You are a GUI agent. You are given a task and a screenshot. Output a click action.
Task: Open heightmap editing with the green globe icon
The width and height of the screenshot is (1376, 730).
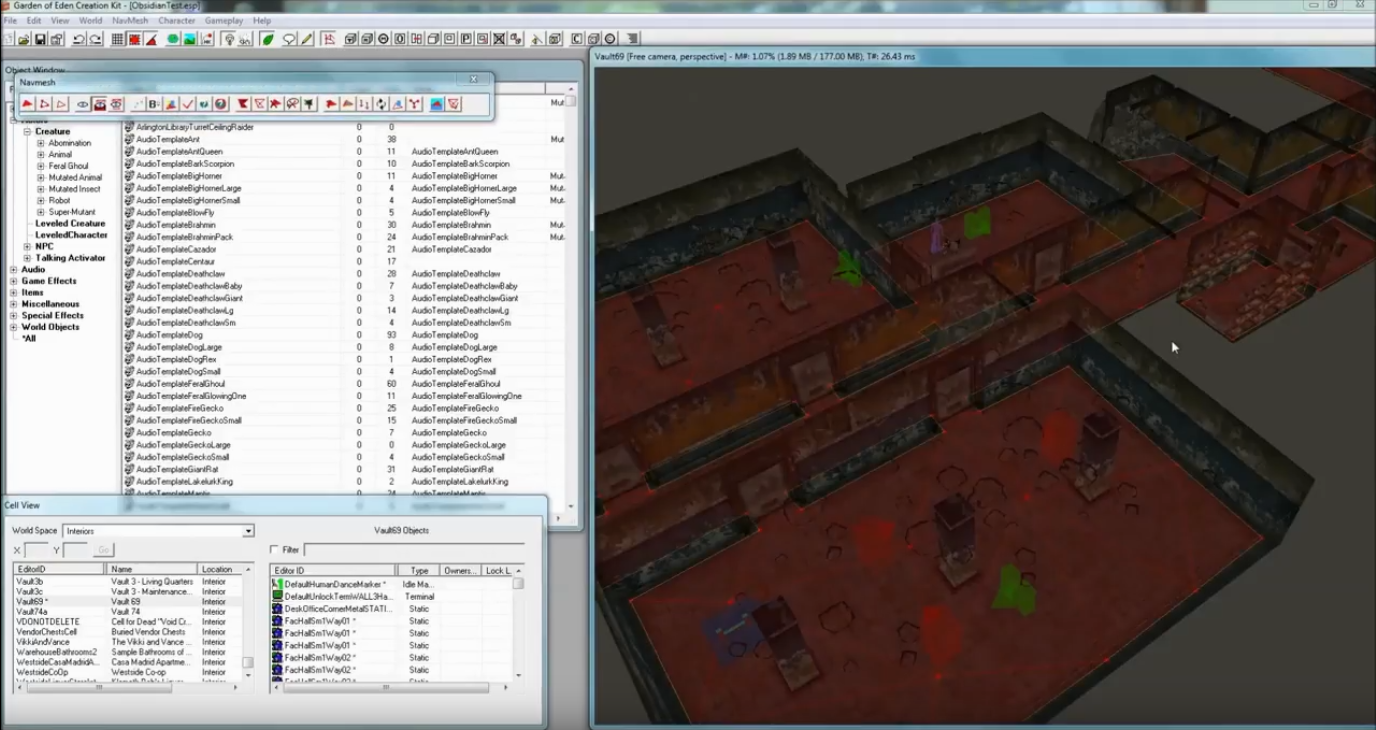tap(173, 40)
